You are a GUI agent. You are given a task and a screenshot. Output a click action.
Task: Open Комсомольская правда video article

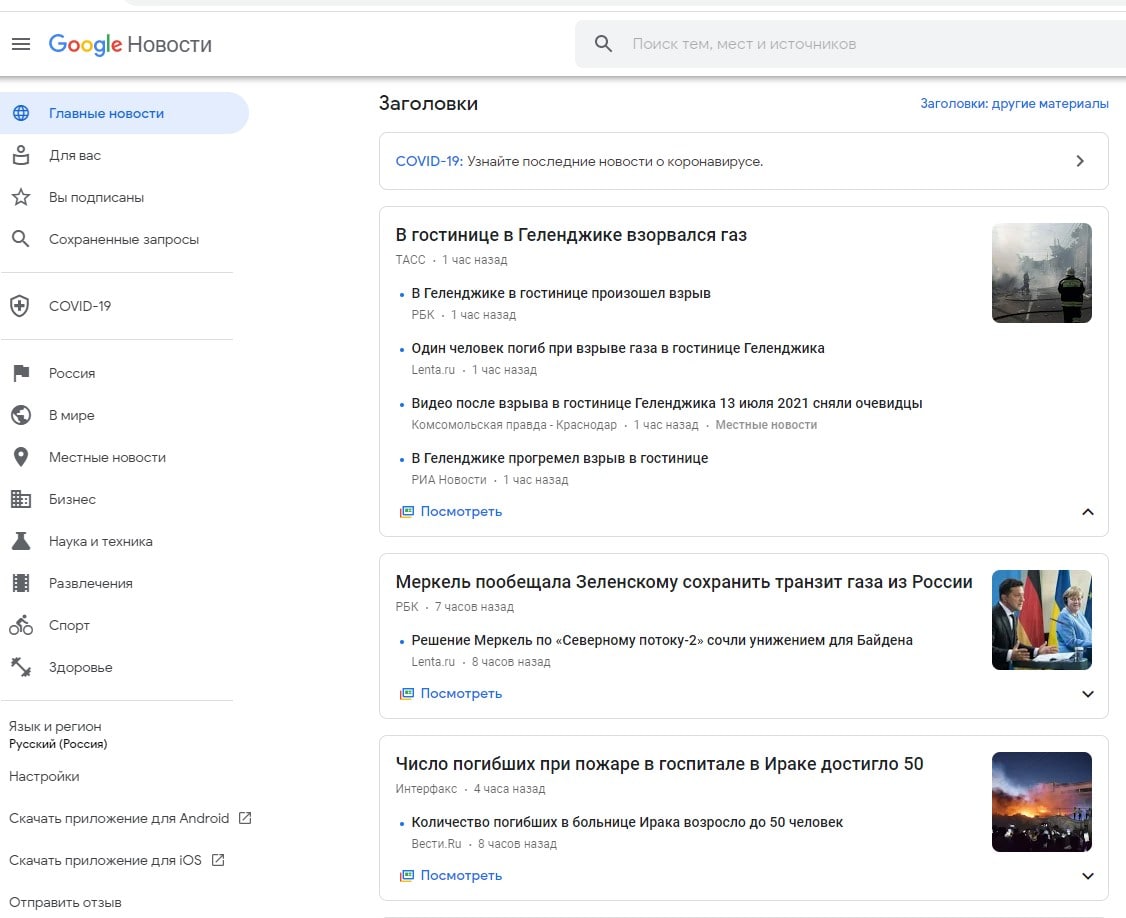coord(666,403)
